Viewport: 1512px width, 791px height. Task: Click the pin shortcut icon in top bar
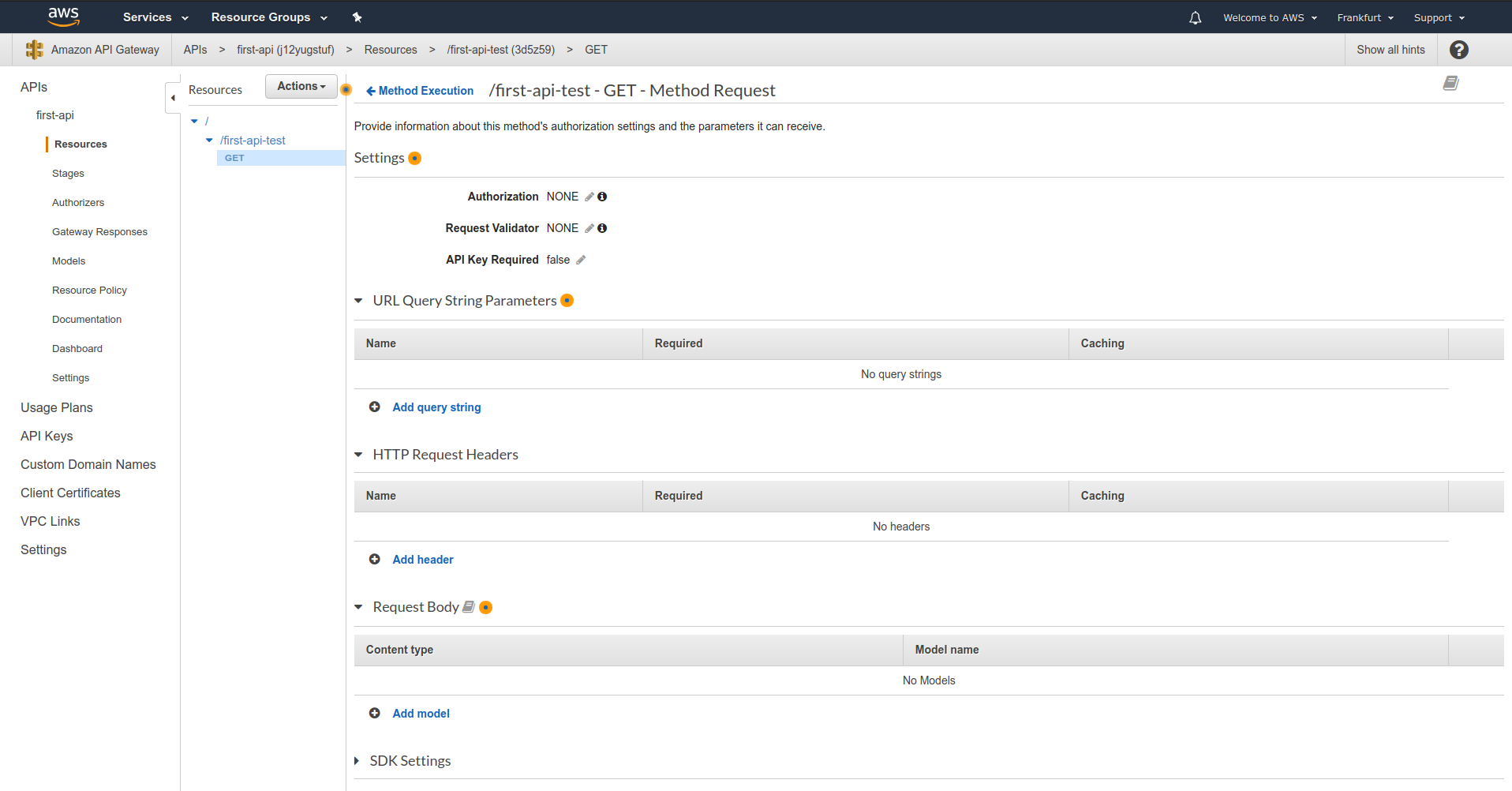coord(357,17)
